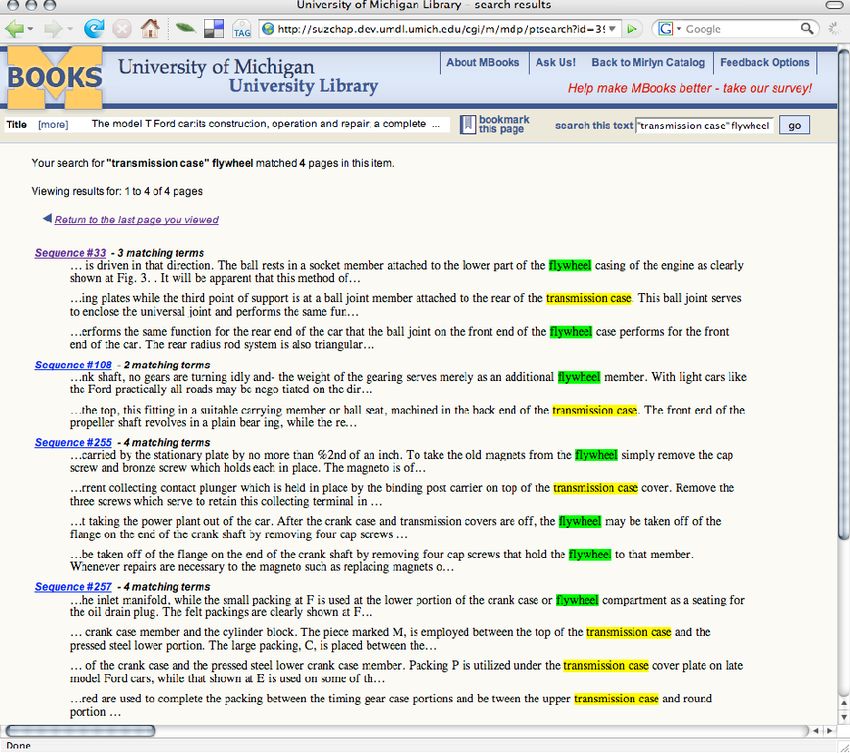Click highlighted 'transmission case' in Sequence #108 snippet
The height and width of the screenshot is (753, 850).
click(595, 410)
